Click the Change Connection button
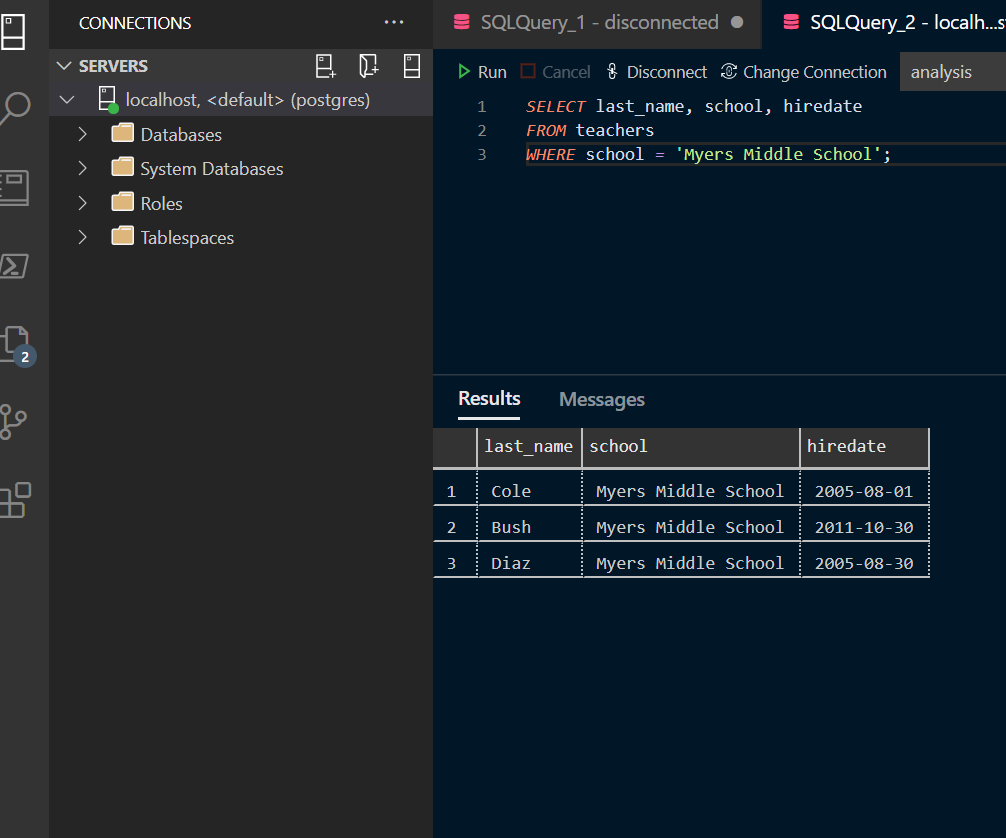The height and width of the screenshot is (838, 1006). coord(803,72)
